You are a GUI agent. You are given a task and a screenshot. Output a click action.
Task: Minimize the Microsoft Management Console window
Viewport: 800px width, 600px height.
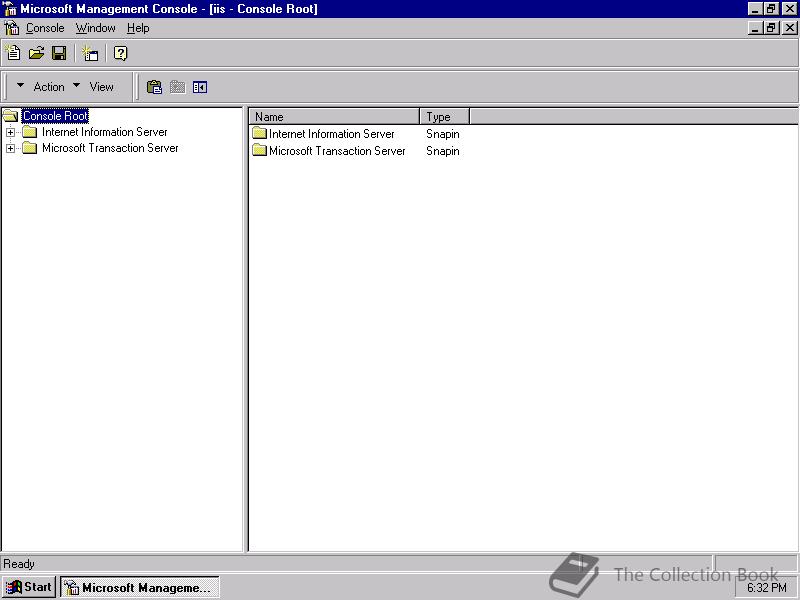[x=755, y=9]
